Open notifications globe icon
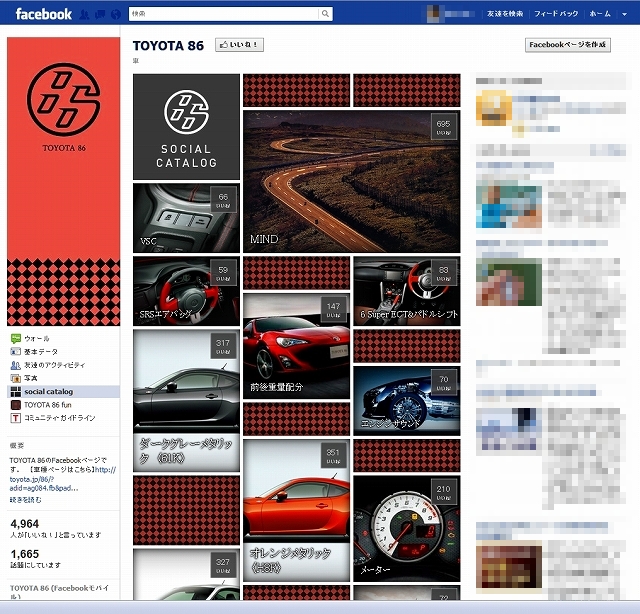 pos(116,15)
